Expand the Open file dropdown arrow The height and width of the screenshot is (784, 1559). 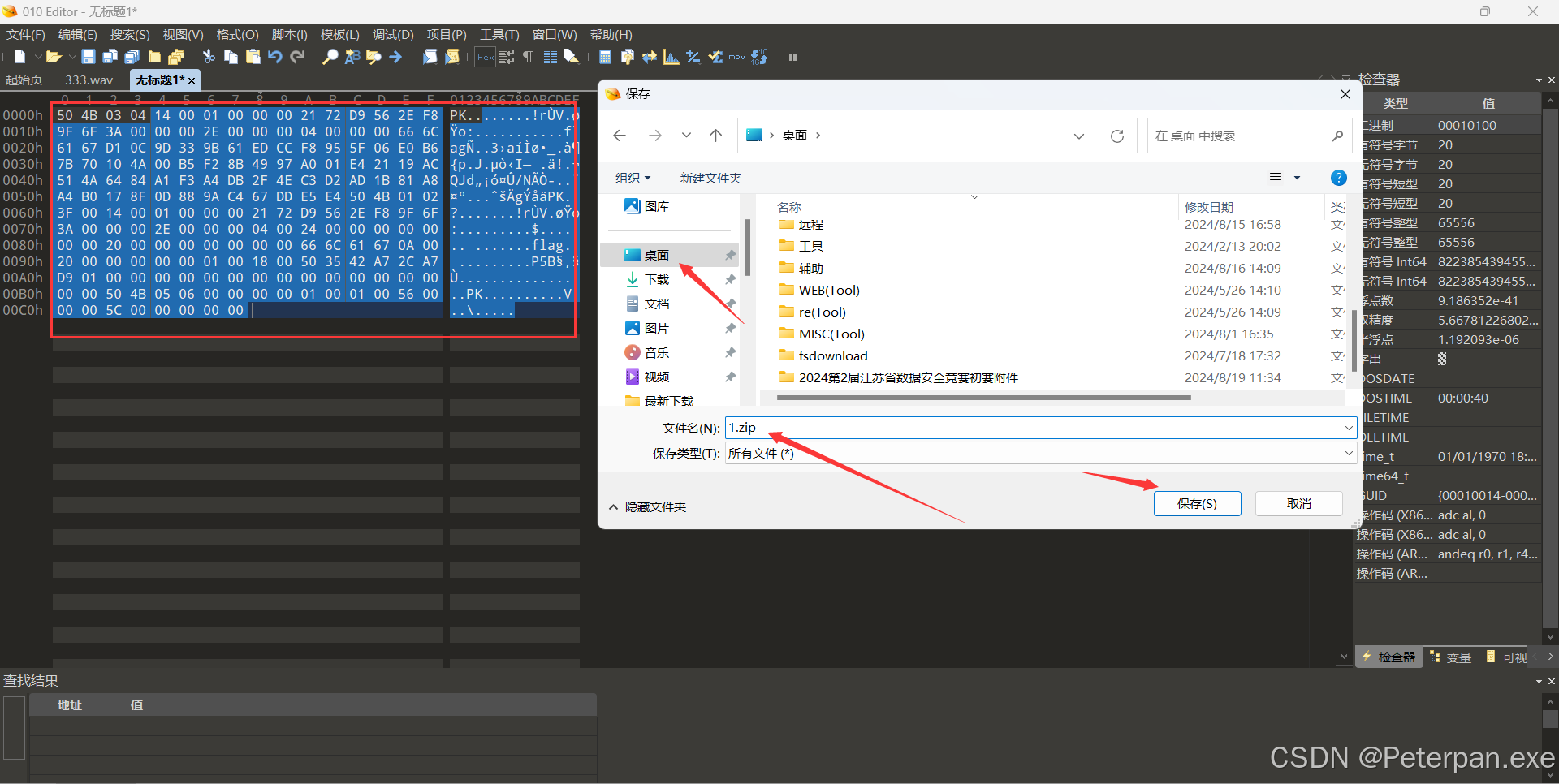[x=71, y=57]
